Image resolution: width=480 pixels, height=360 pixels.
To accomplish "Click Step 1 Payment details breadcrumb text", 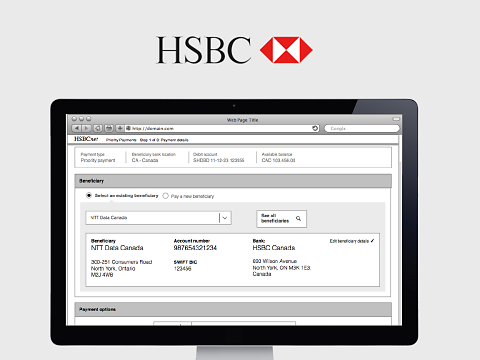I will click(164, 140).
